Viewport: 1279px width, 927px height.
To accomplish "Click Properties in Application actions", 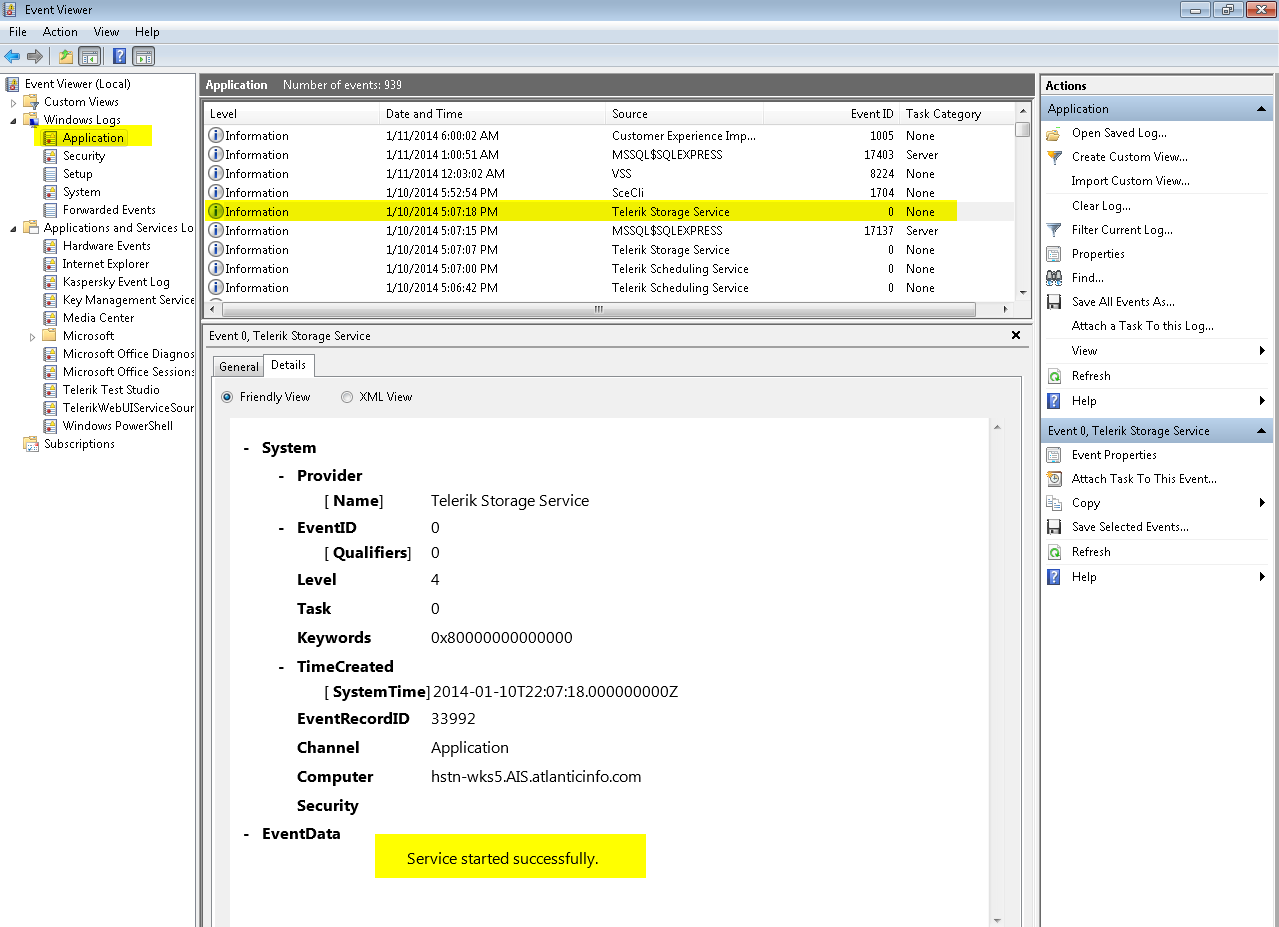I will coord(1098,254).
